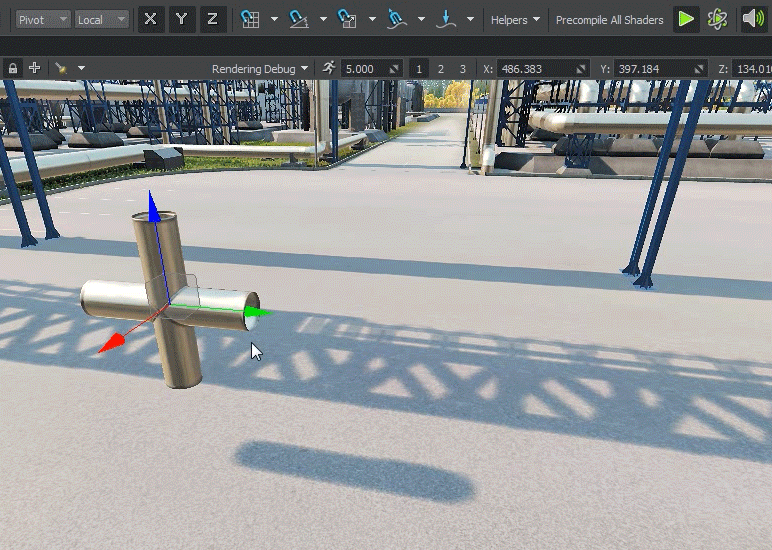Click Precompile All Shaders
The image size is (772, 550).
pyautogui.click(x=609, y=19)
